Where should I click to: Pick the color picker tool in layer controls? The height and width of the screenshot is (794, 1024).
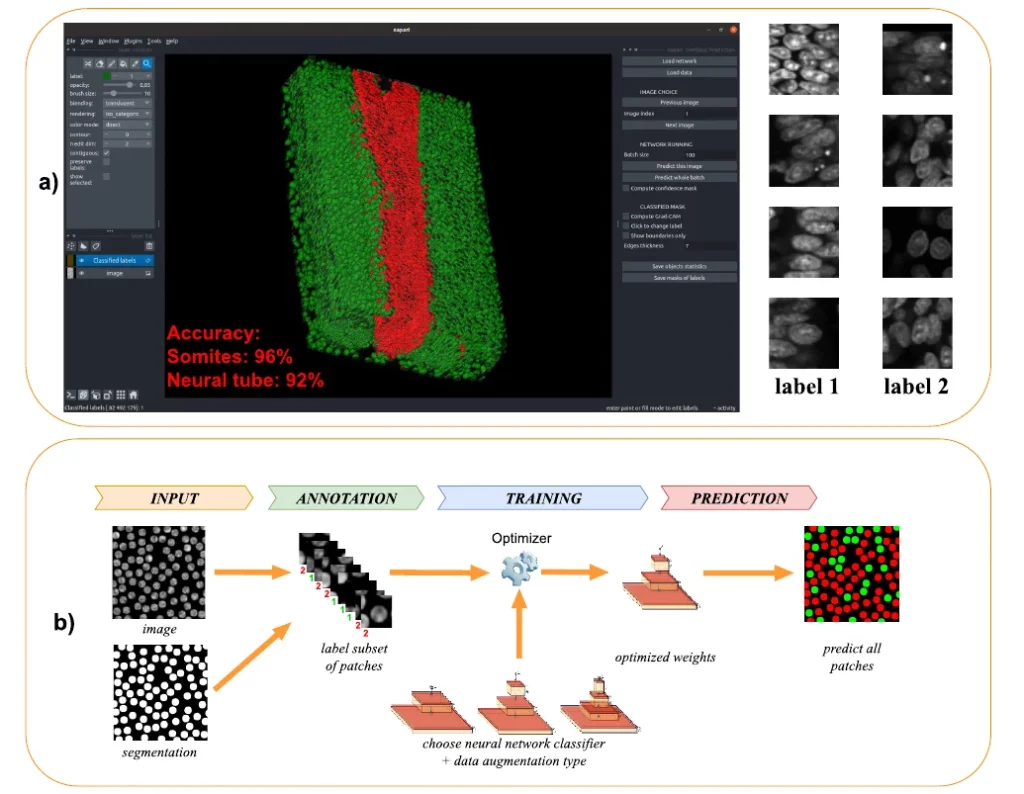(x=133, y=64)
